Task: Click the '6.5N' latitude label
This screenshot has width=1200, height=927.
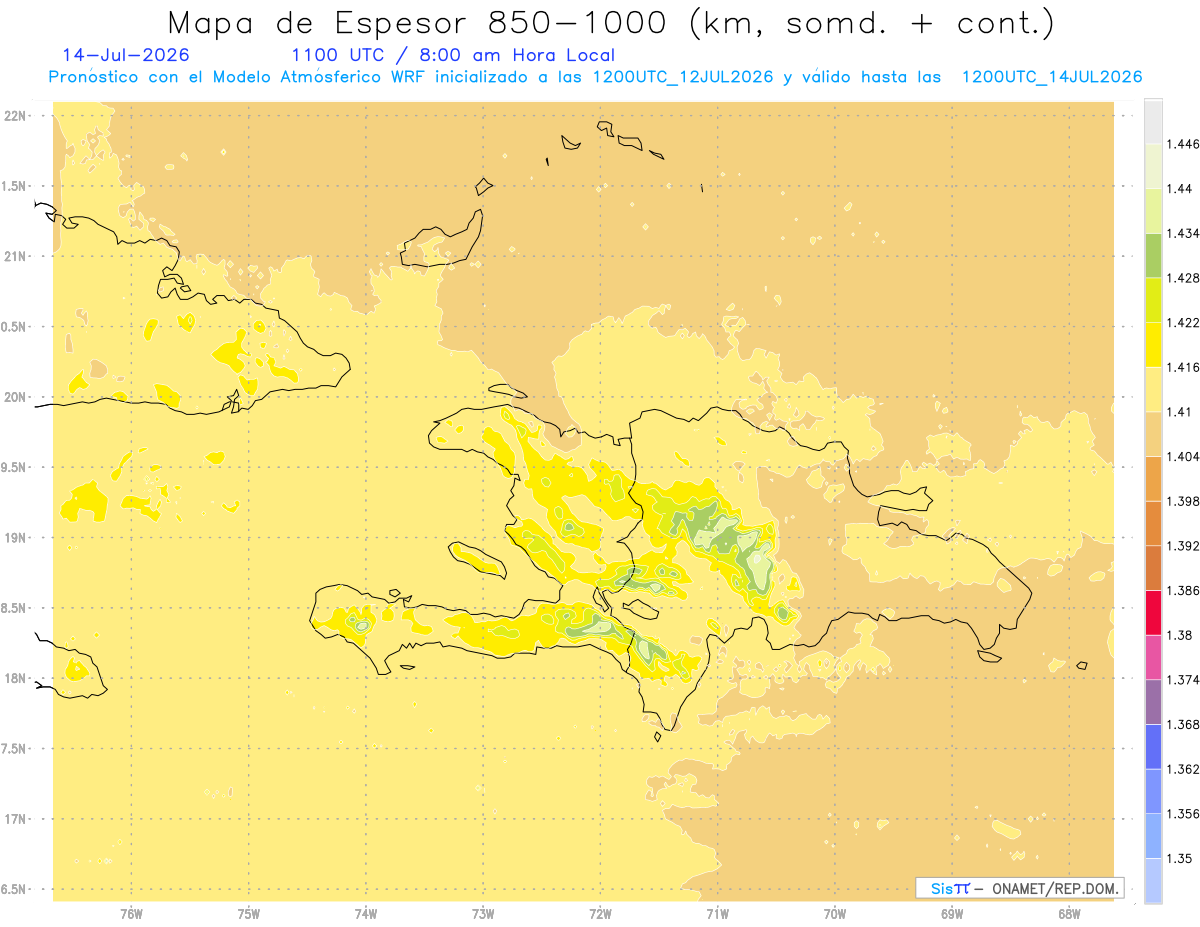Action: coord(15,889)
